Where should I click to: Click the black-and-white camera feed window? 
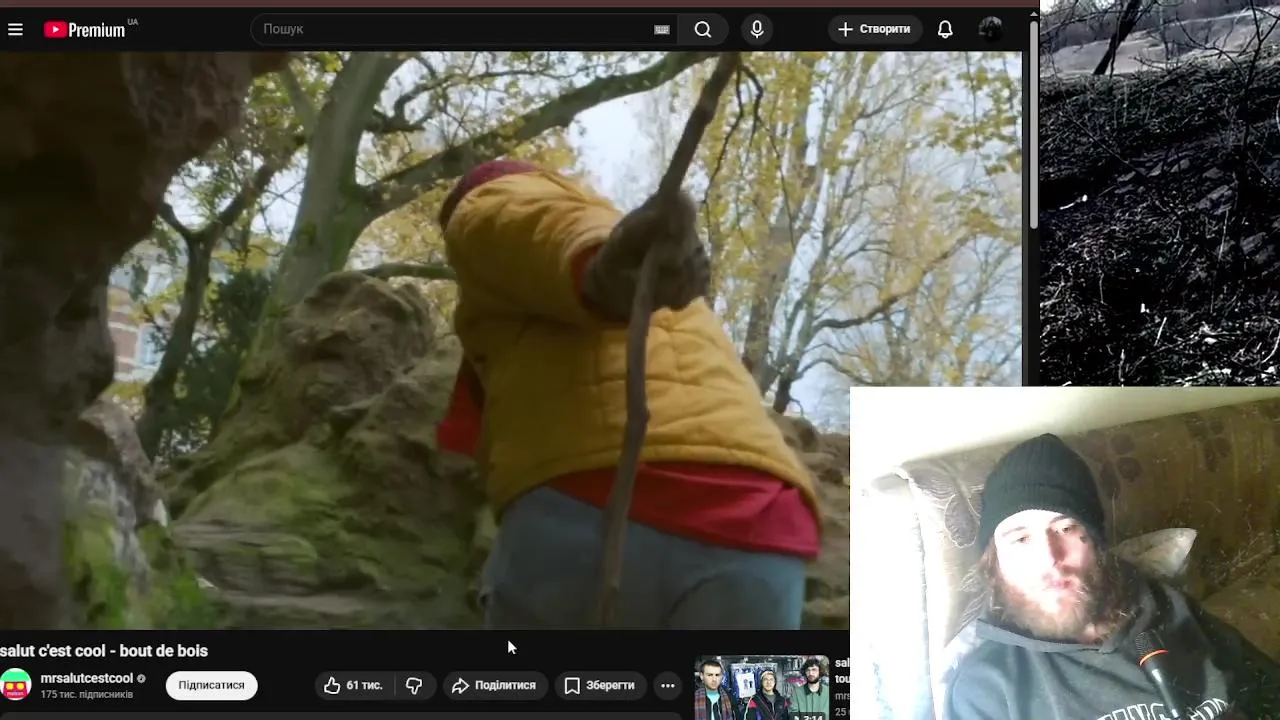coord(1160,192)
